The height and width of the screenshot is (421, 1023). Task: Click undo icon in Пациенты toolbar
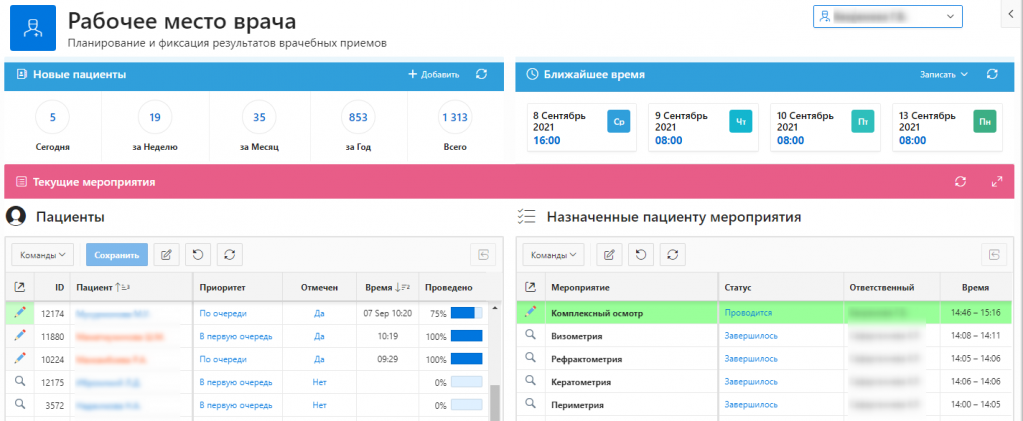tap(198, 255)
